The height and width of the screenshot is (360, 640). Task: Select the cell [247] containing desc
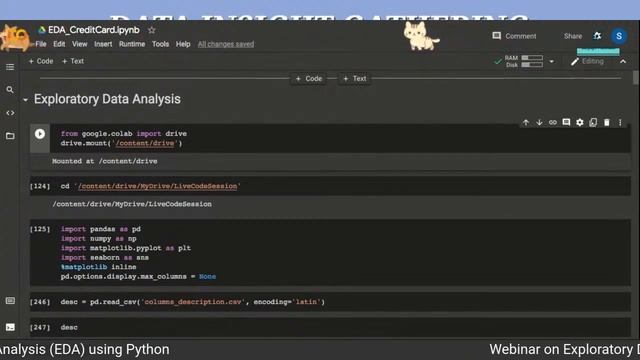pyautogui.click(x=330, y=327)
